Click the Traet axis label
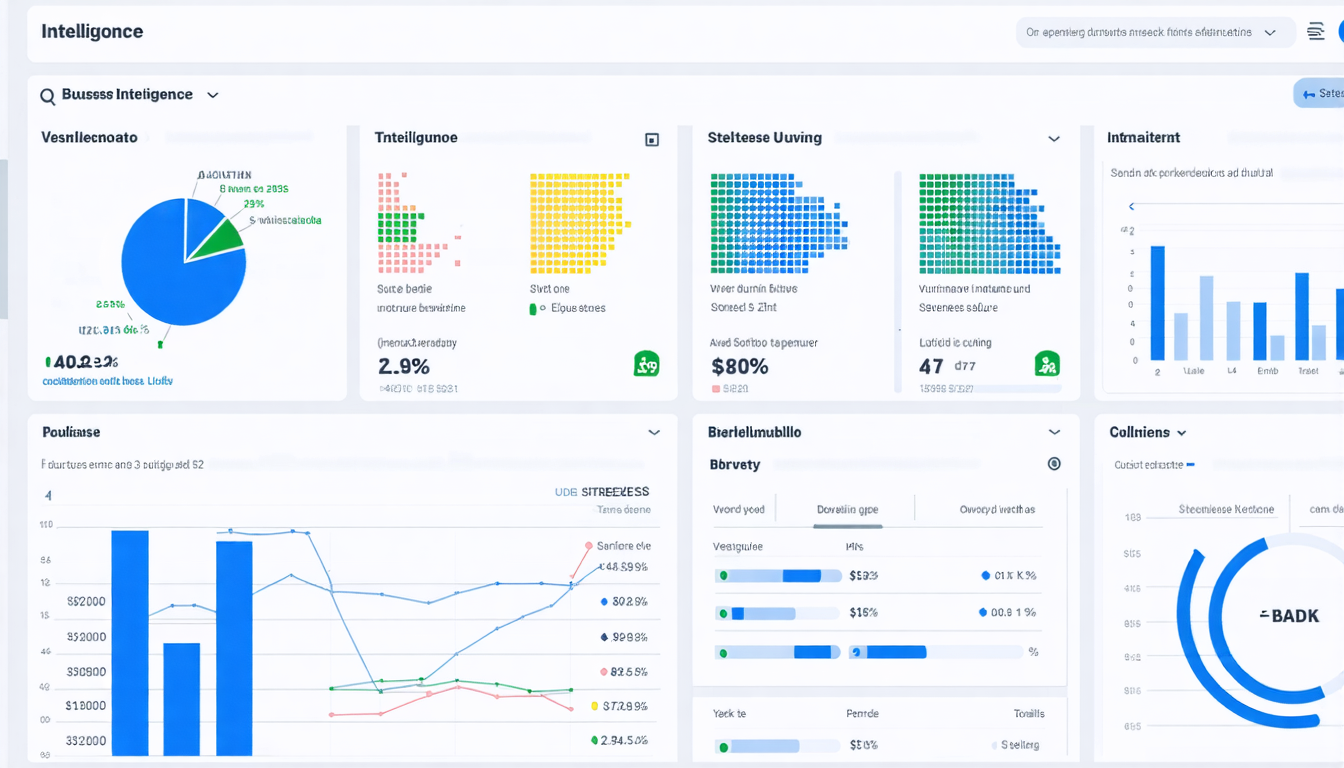Viewport: 1344px width, 768px height. click(x=1309, y=371)
